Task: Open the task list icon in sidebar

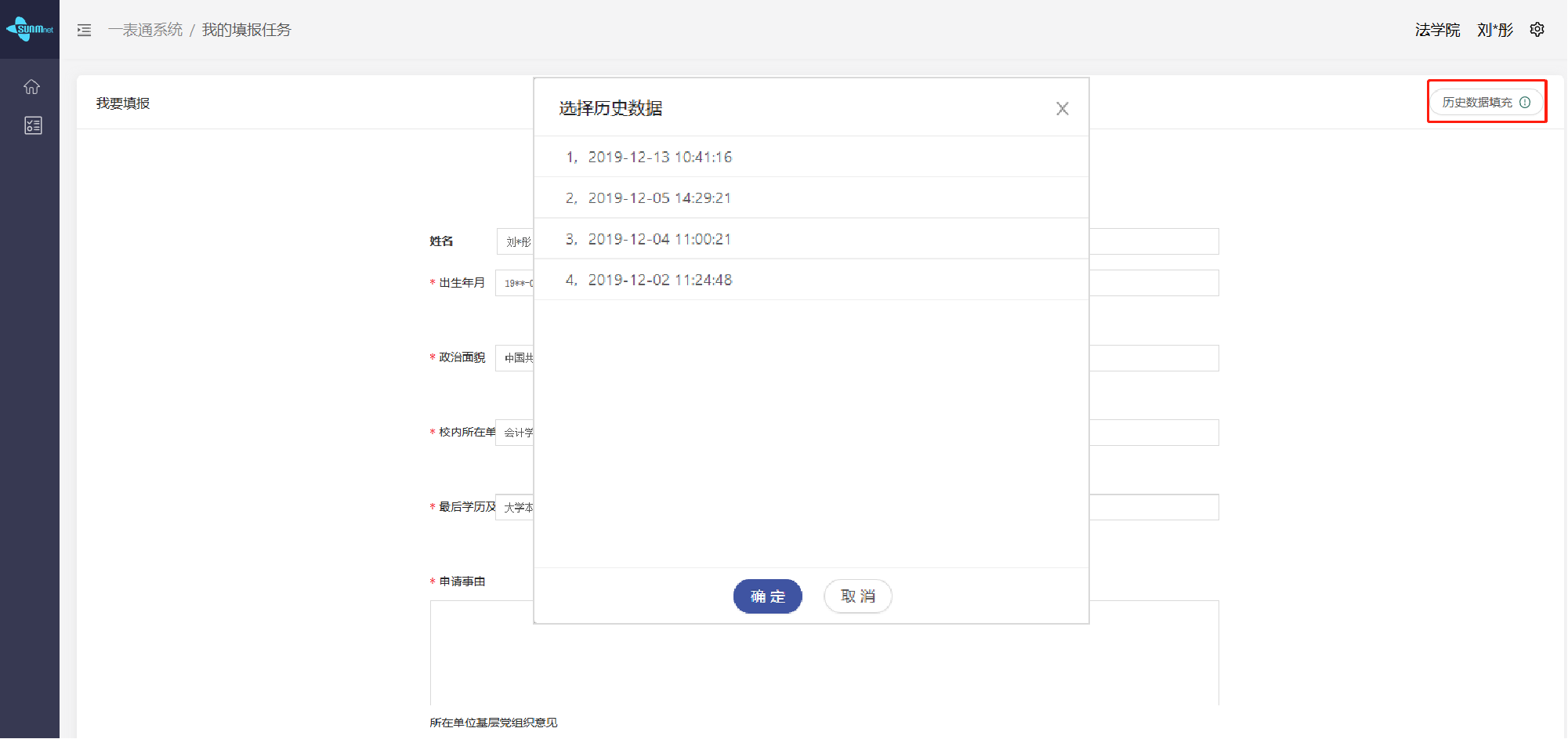Action: tap(33, 125)
